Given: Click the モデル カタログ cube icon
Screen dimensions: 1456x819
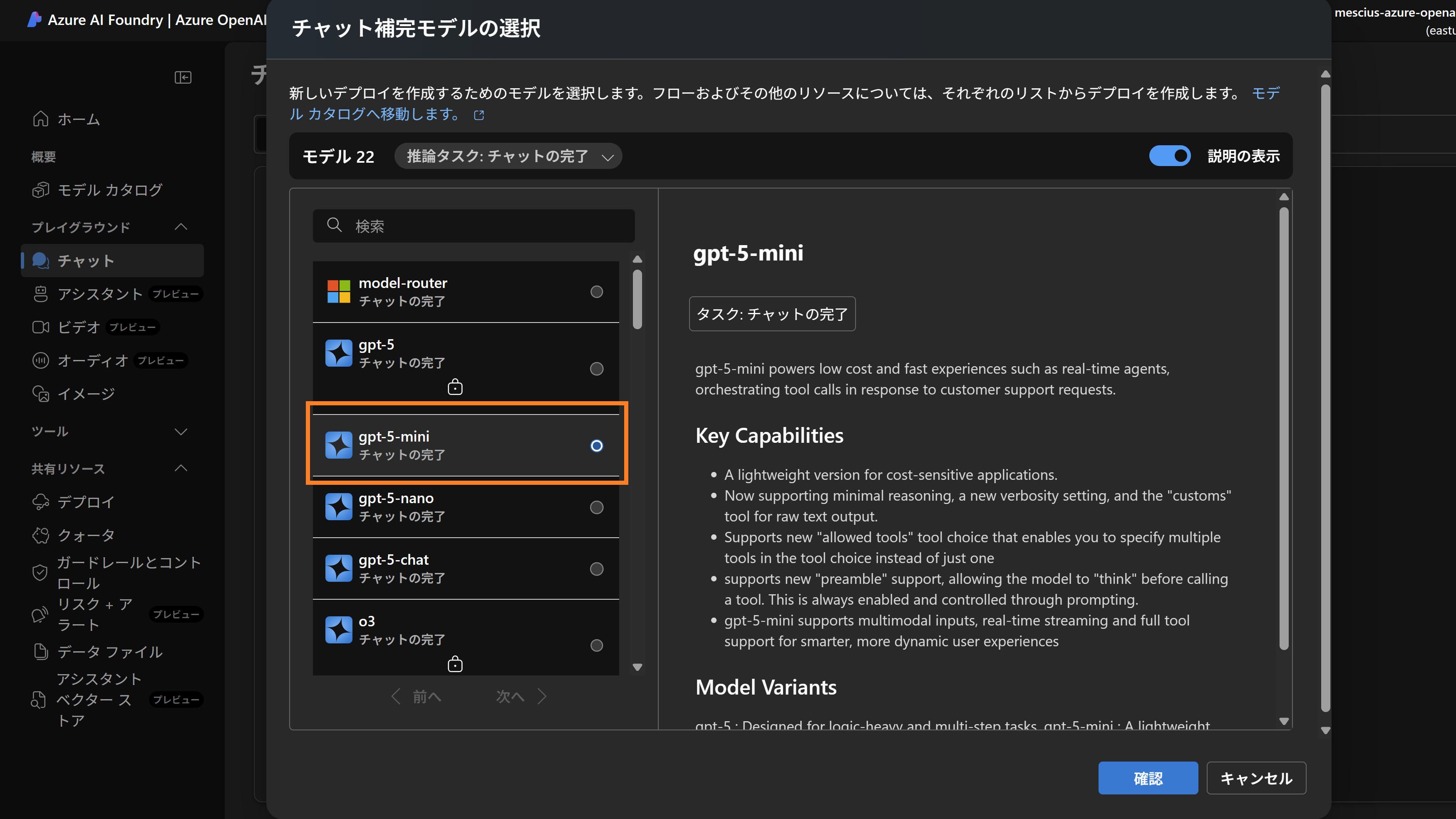Looking at the screenshot, I should 41,190.
